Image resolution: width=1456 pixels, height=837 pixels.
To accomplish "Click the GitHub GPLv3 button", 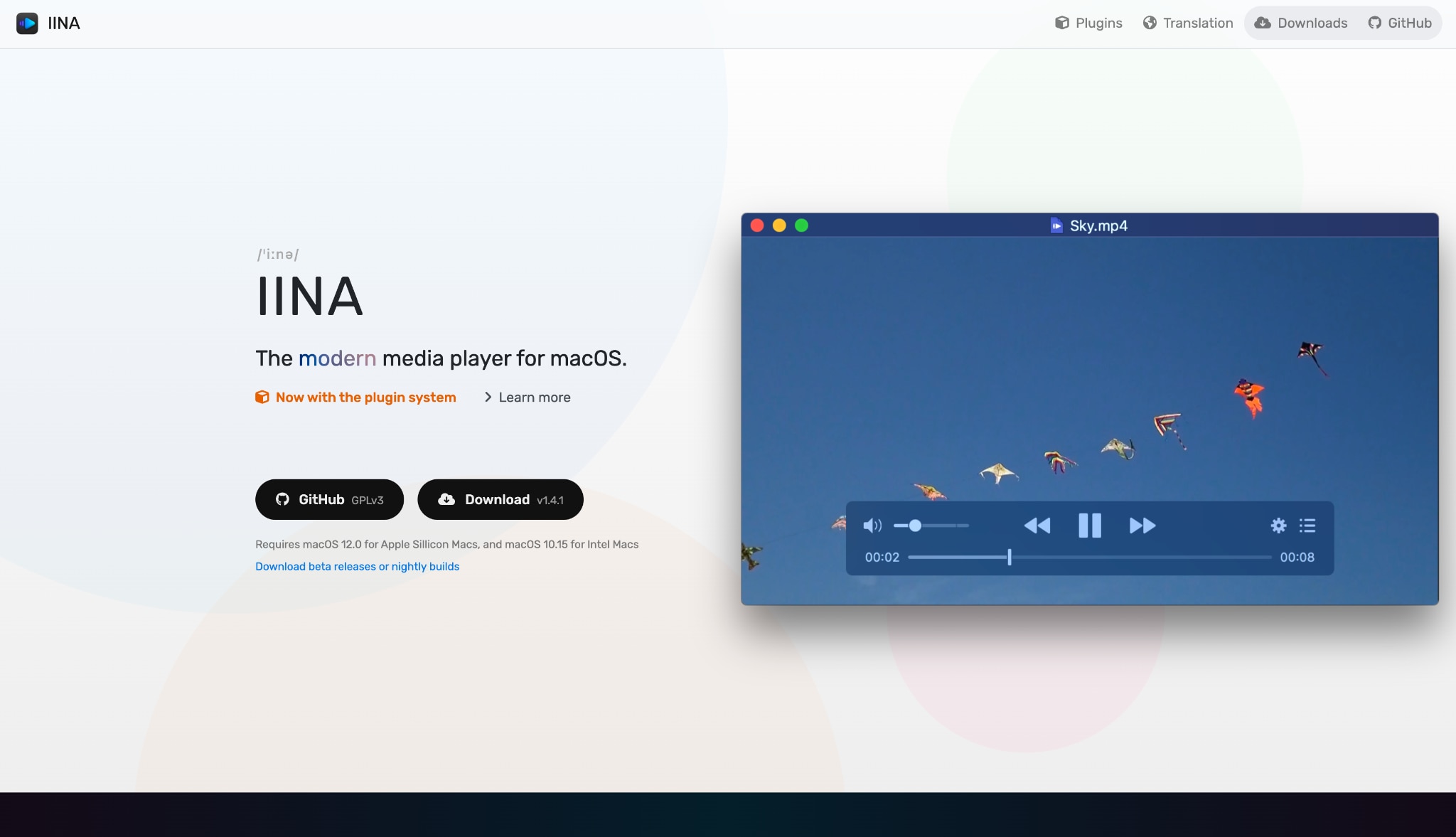I will tap(329, 499).
